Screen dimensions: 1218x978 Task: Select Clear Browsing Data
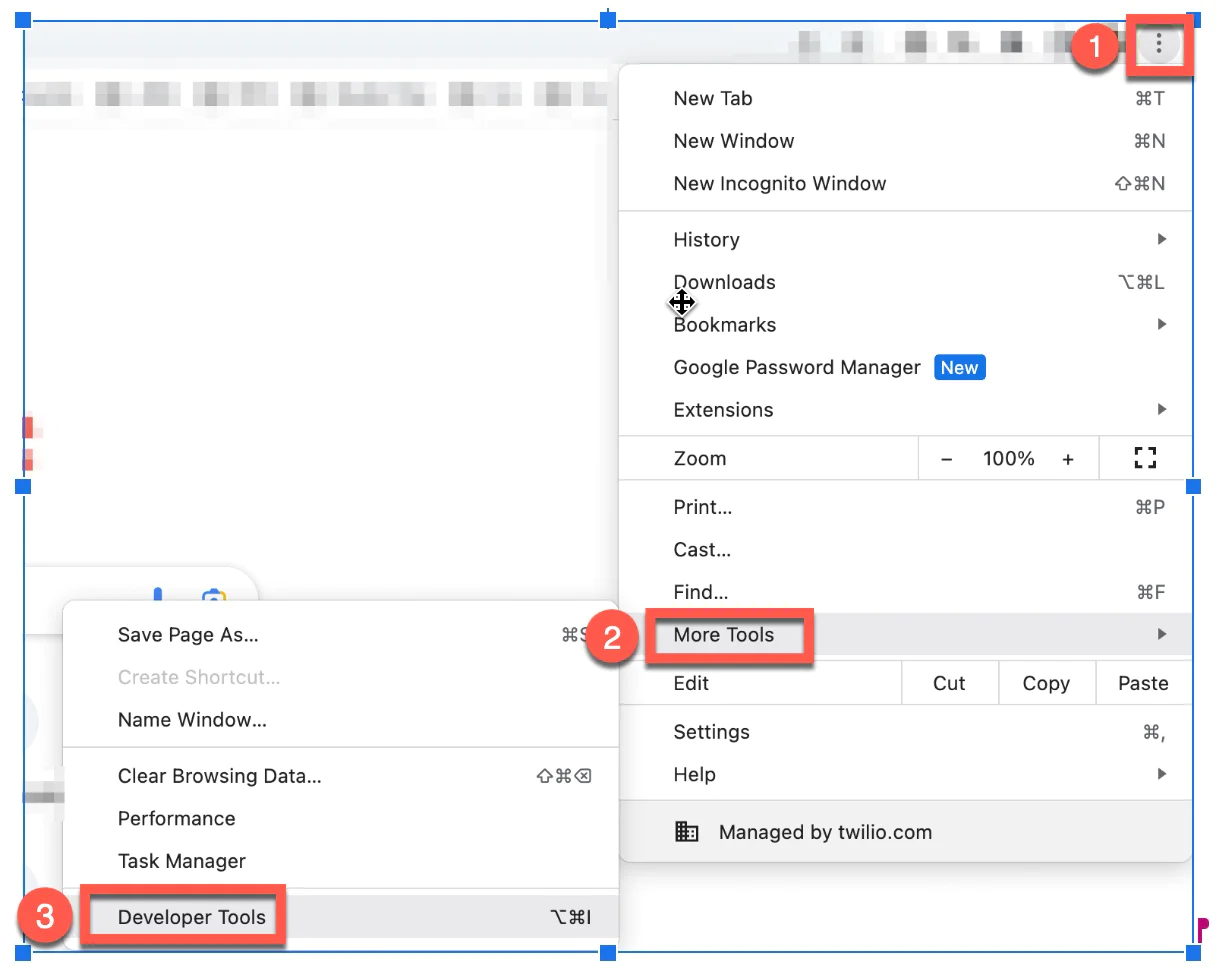point(219,775)
